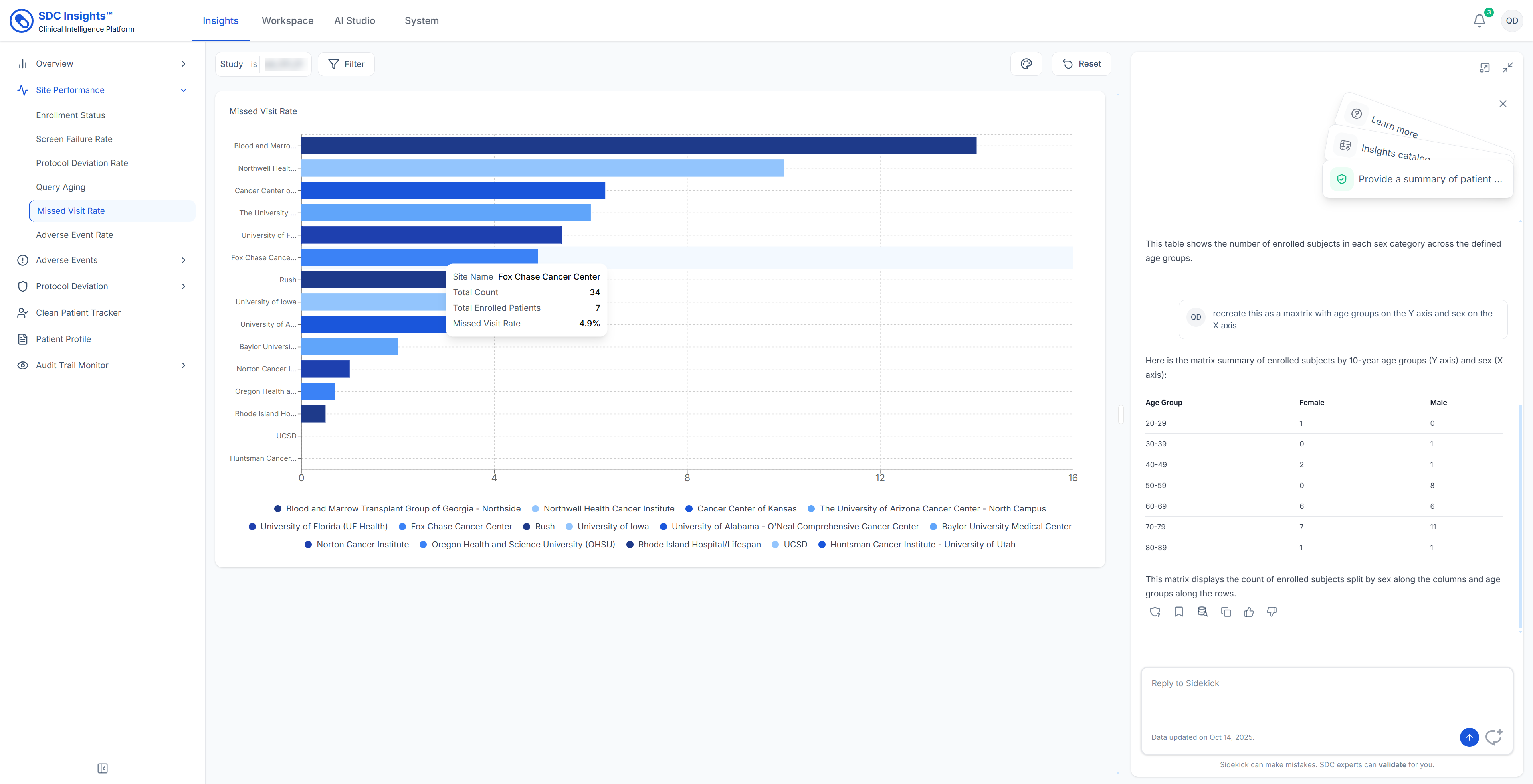Click the Adverse Events alert icon
The width and height of the screenshot is (1533, 784).
tap(23, 260)
